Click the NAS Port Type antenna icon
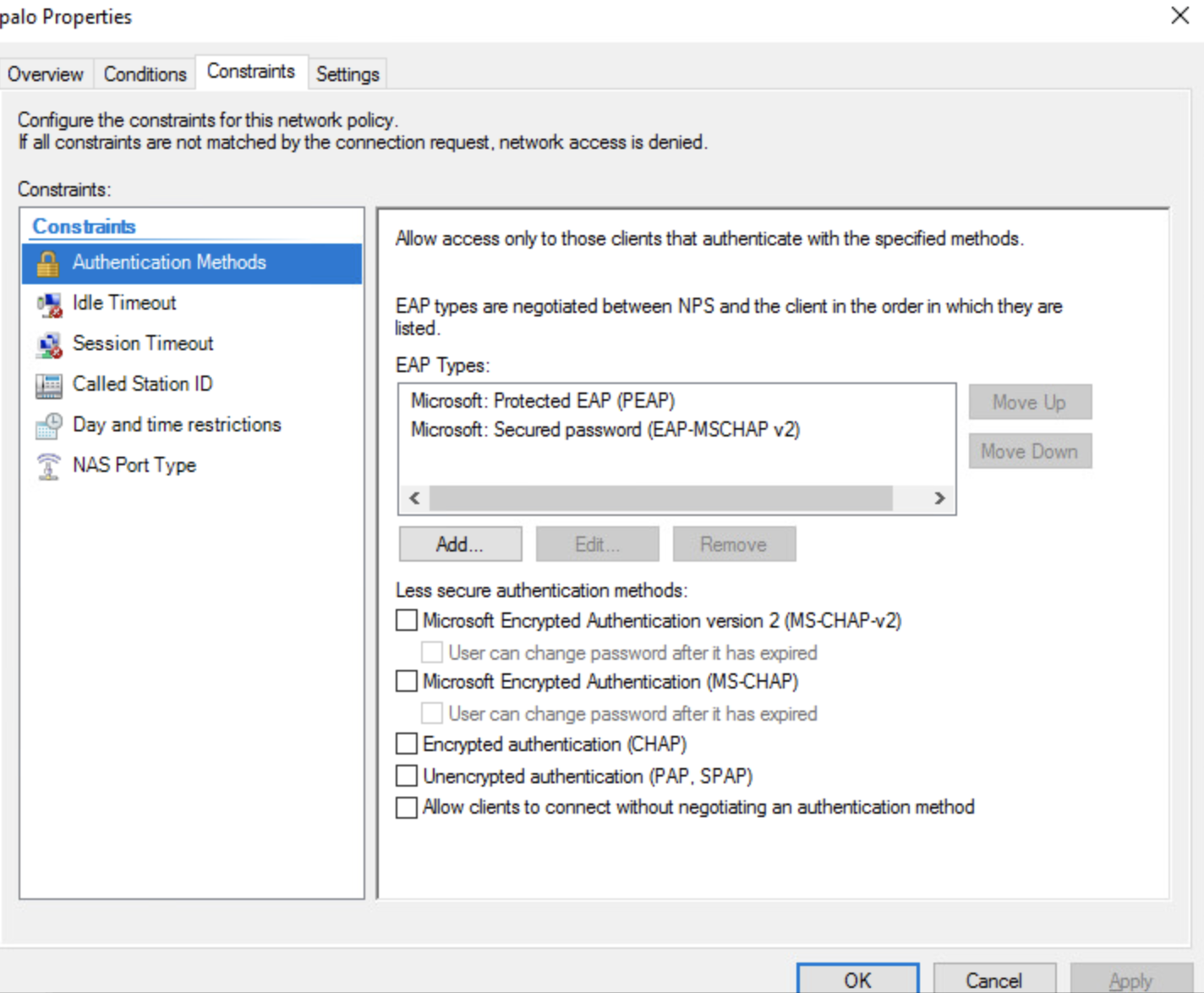Screen dimensions: 1204x993 click(x=49, y=466)
